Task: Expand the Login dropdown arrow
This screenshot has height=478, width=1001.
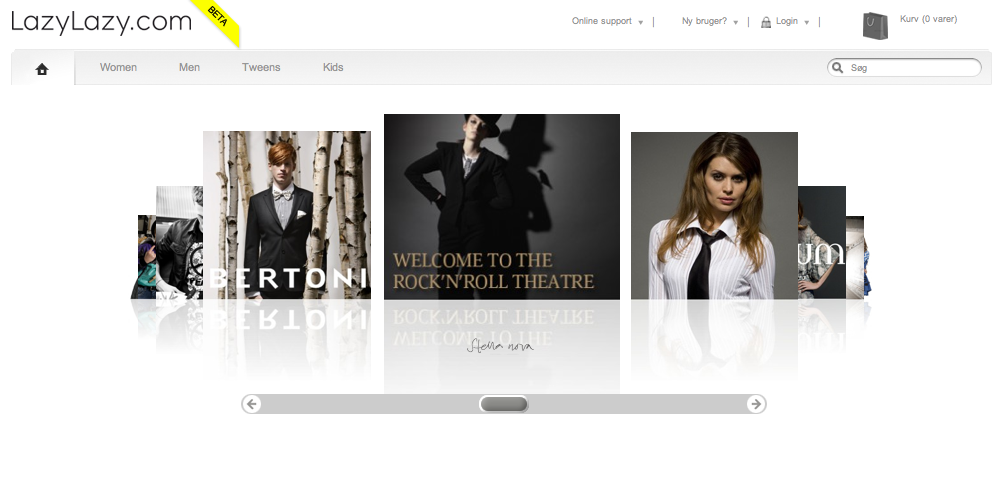Action: 806,22
